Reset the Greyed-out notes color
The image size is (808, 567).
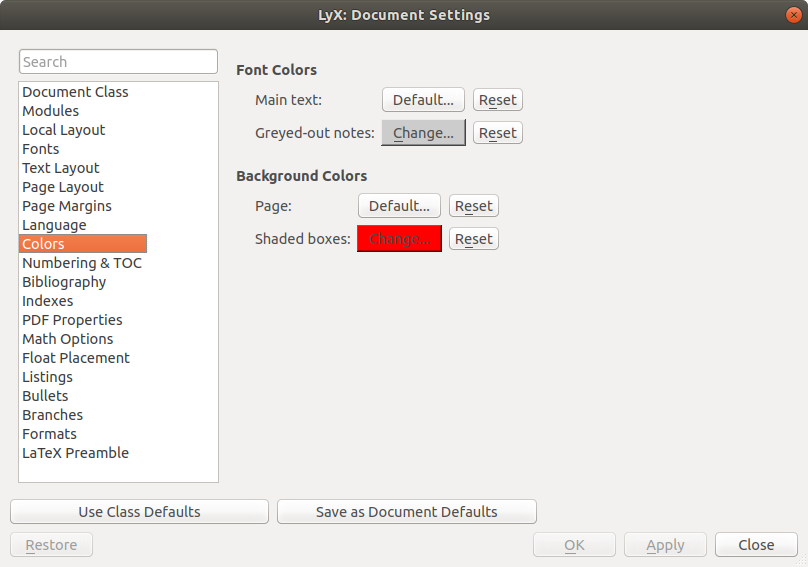click(497, 133)
